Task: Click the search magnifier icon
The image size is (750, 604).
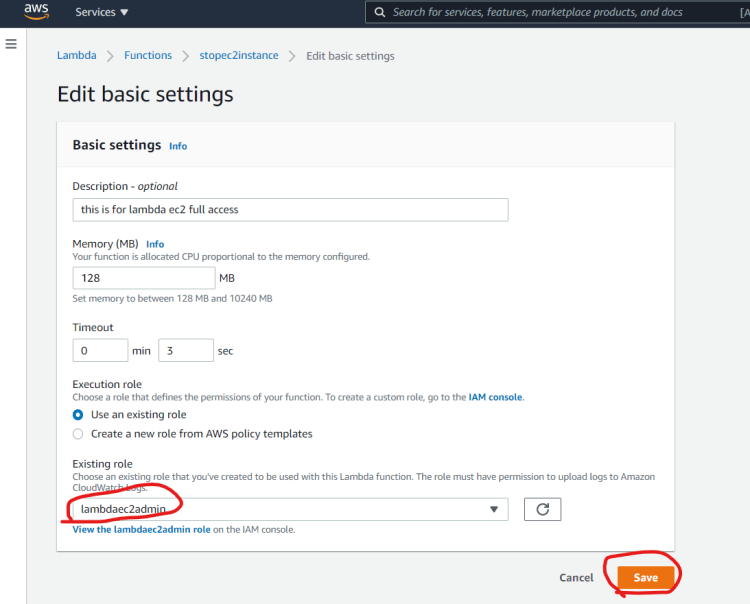Action: point(380,12)
